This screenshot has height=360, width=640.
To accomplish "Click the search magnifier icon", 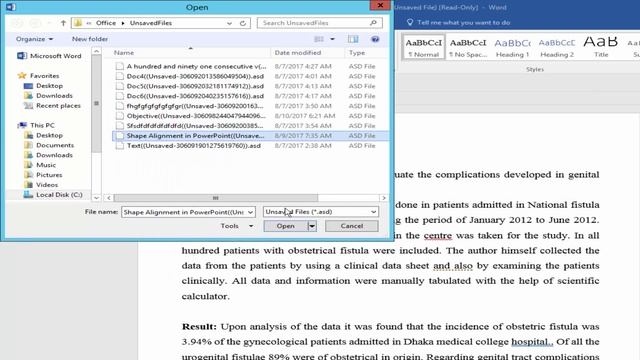I will (373, 23).
